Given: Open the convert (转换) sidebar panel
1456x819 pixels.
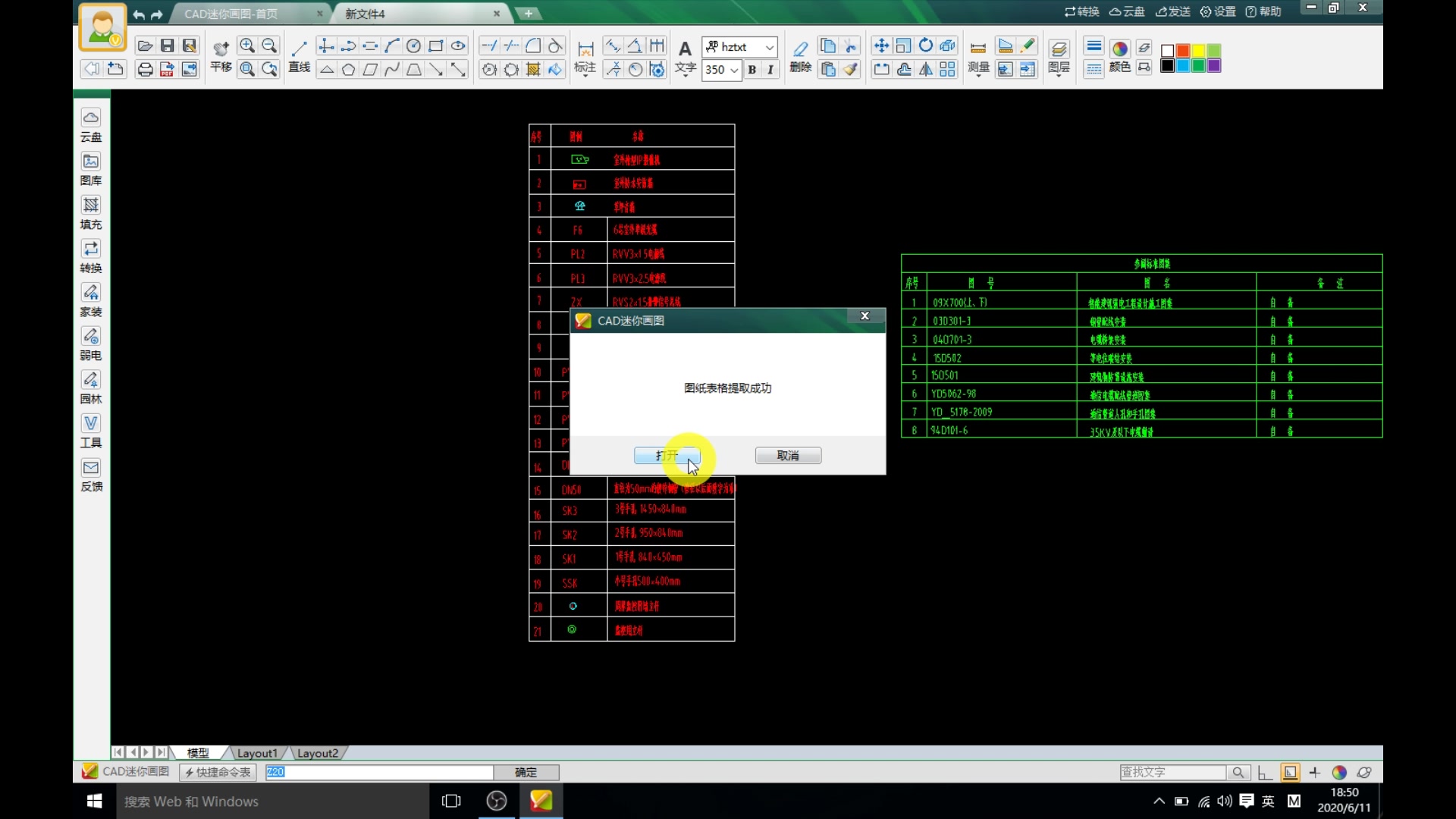Looking at the screenshot, I should (x=91, y=257).
